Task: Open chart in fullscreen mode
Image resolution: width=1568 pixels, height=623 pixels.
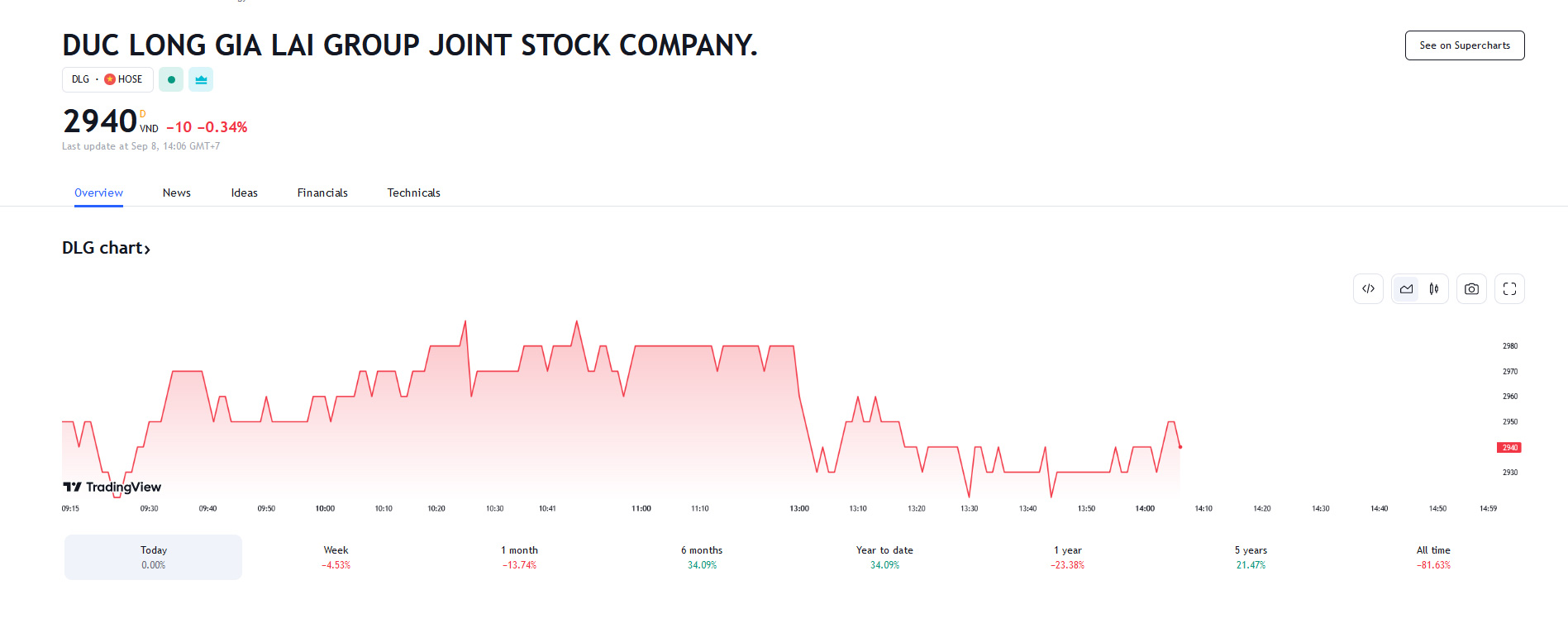Action: (x=1509, y=289)
